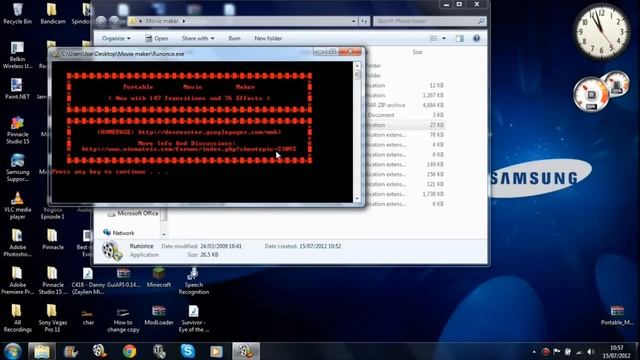Select Microsoft Office in the navigation pane
The image size is (640, 360).
point(138,213)
